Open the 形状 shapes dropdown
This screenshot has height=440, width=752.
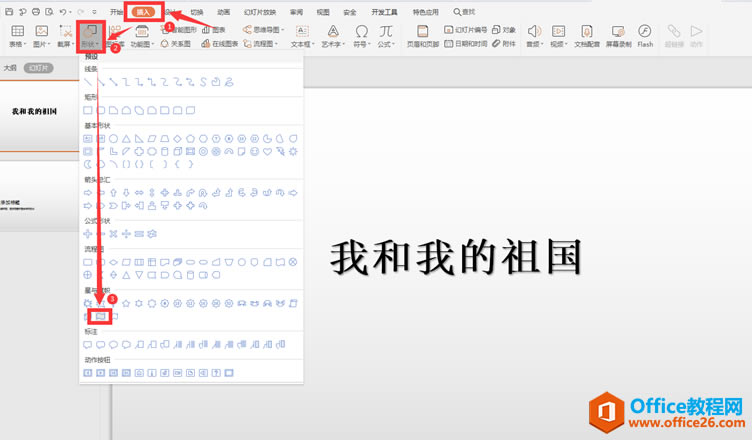91,36
